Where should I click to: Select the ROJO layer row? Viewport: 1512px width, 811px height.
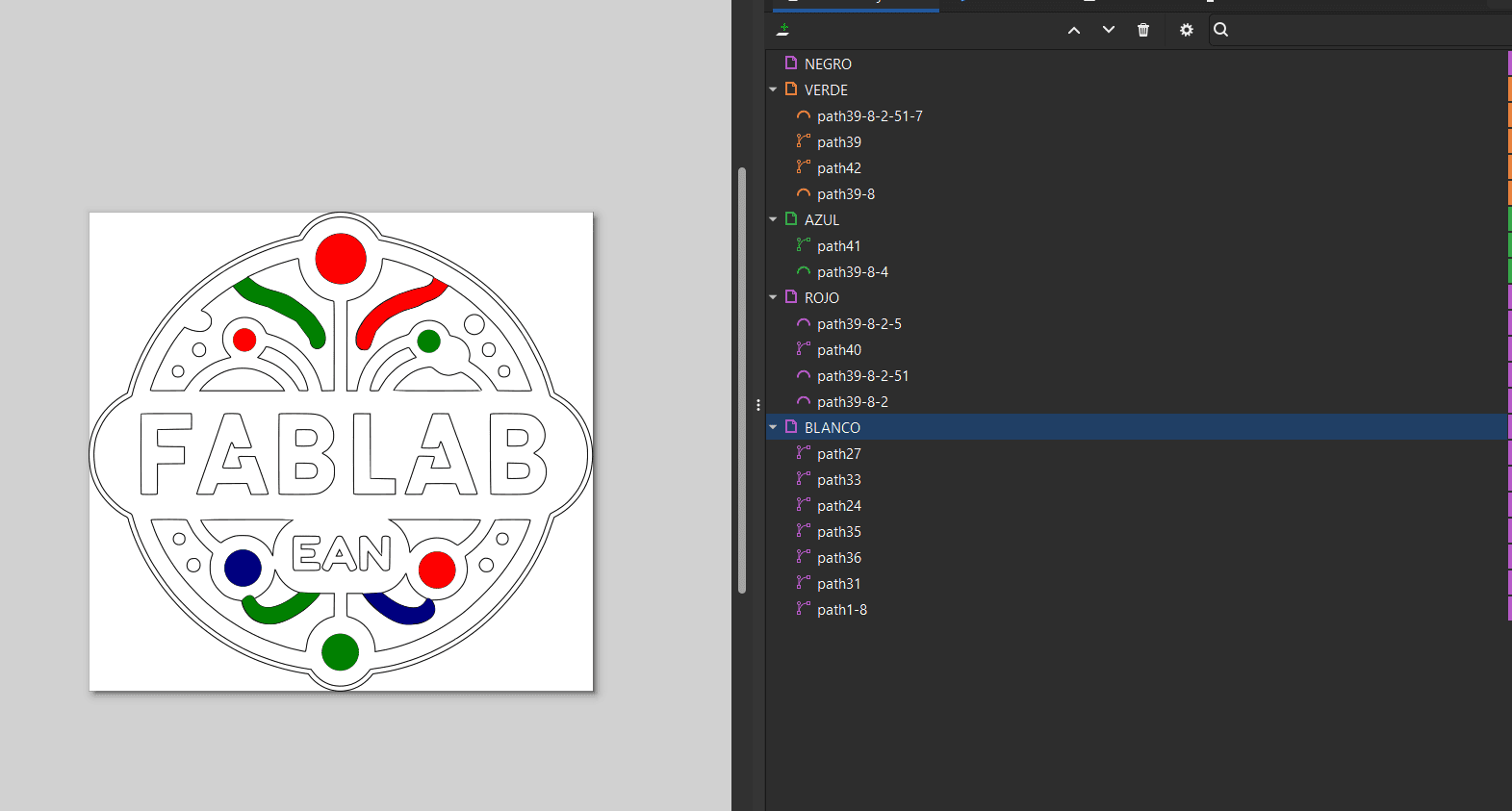1137,297
